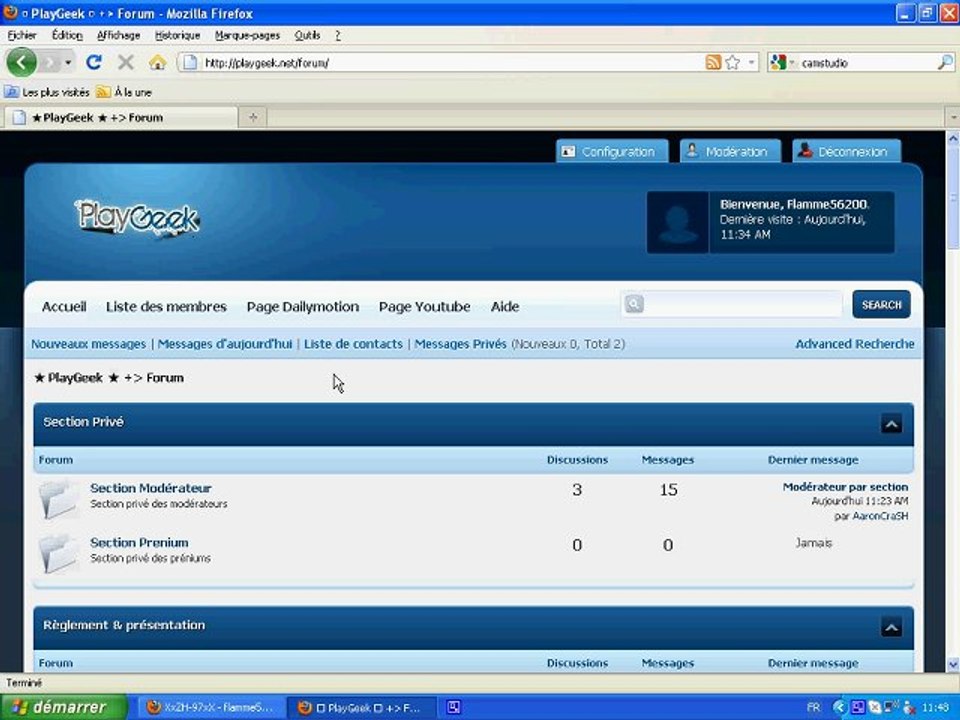Click the taskbar clock 11:48
The width and height of the screenshot is (960, 720).
(936, 708)
